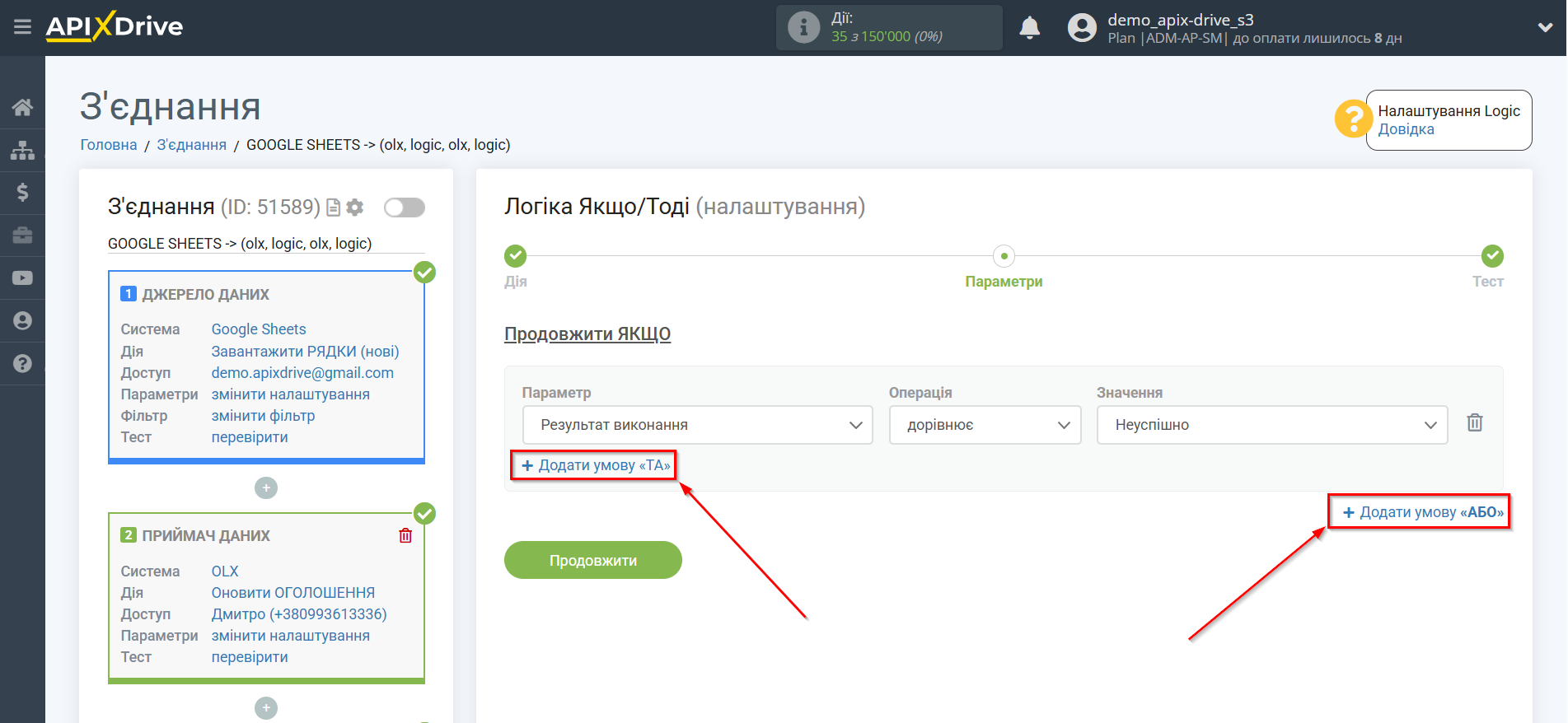Viewport: 1568px width, 723px height.
Task: Add a step after the data source
Action: 266,488
